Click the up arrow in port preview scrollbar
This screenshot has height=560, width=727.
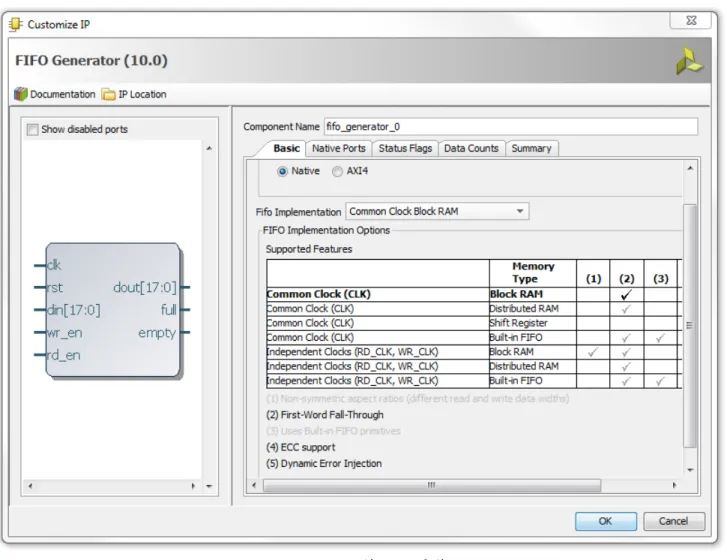(x=209, y=148)
